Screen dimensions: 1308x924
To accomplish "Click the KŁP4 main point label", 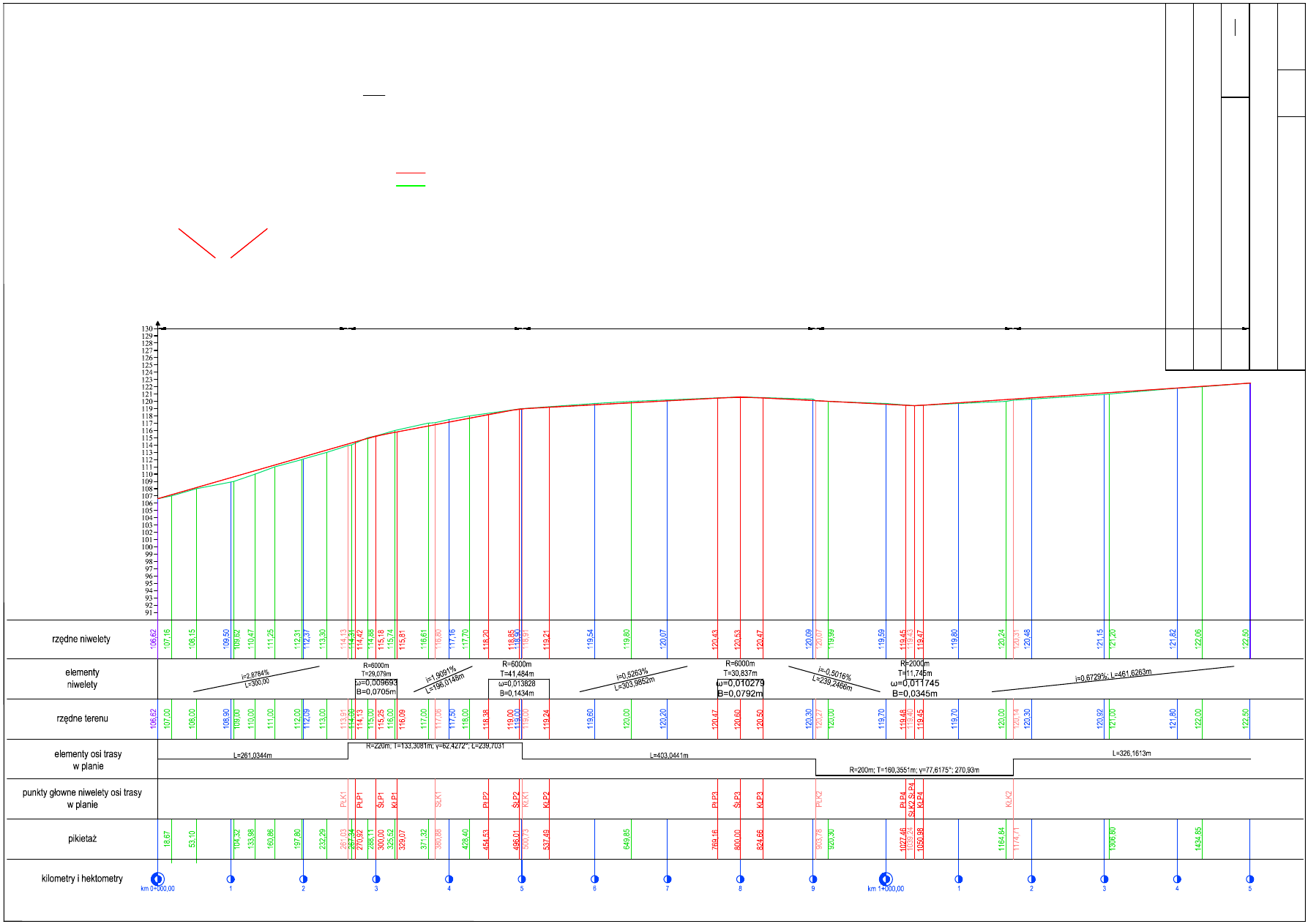I will pyautogui.click(x=920, y=800).
